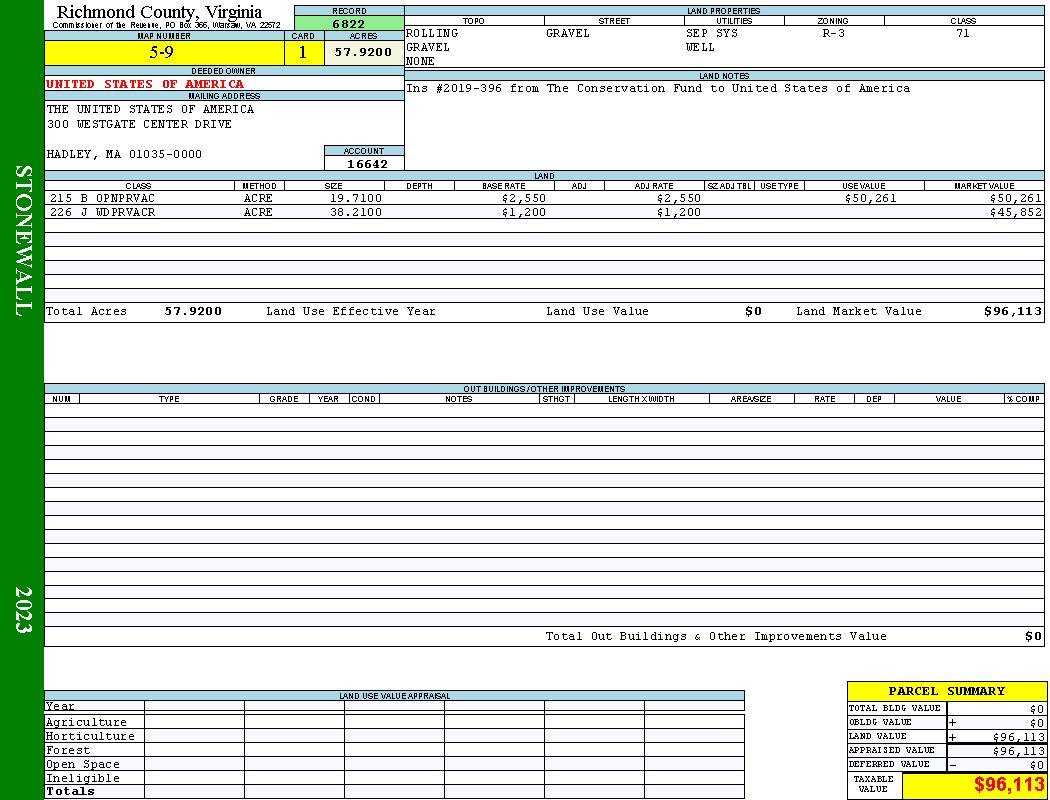This screenshot has width=1050, height=800.
Task: Click the card number 1 cell
Action: point(303,52)
